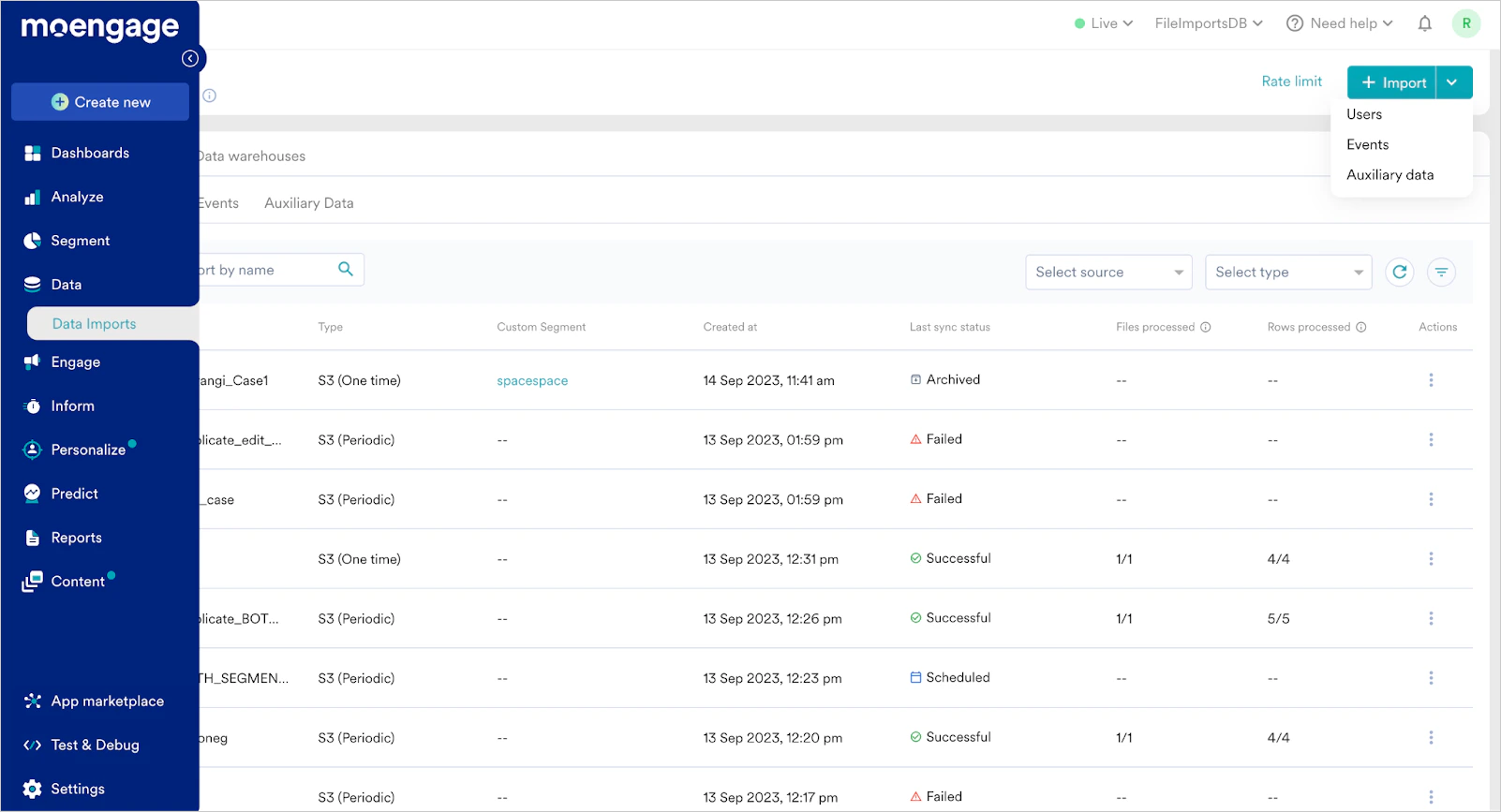This screenshot has height=812, width=1501.
Task: Open the spacespace custom segment link
Action: pos(532,381)
